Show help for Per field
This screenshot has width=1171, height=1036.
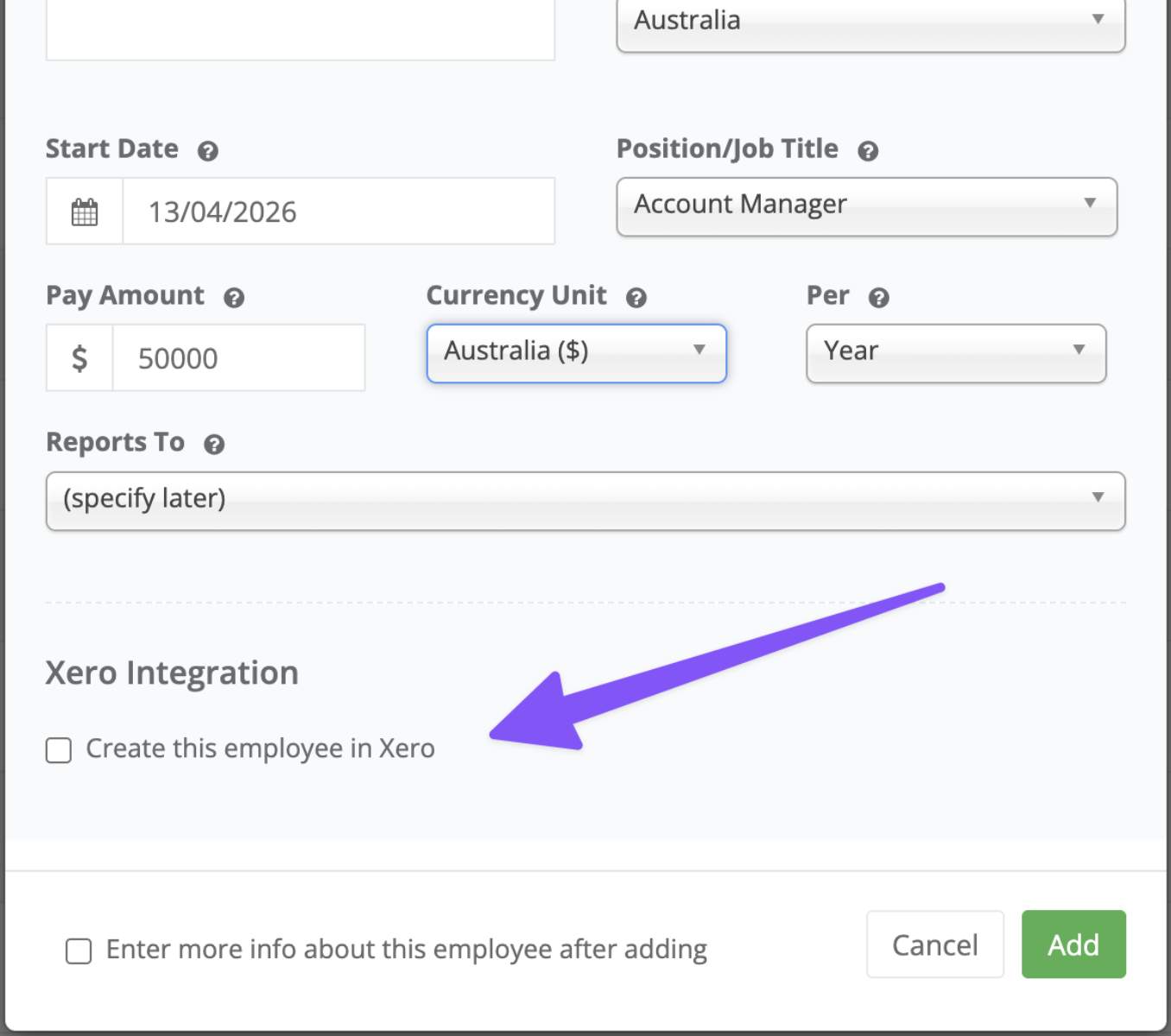tap(879, 298)
